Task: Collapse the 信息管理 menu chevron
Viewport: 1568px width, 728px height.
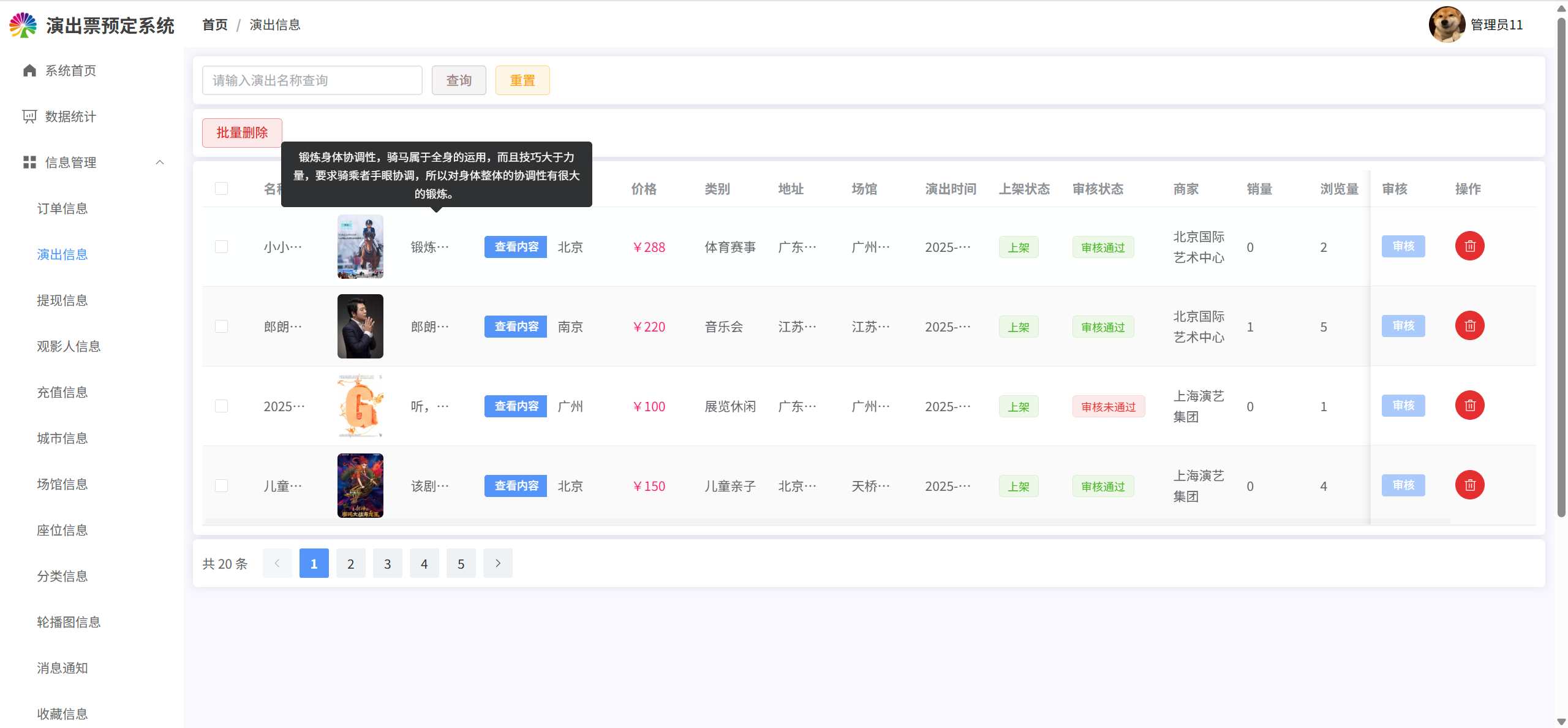Action: (160, 162)
